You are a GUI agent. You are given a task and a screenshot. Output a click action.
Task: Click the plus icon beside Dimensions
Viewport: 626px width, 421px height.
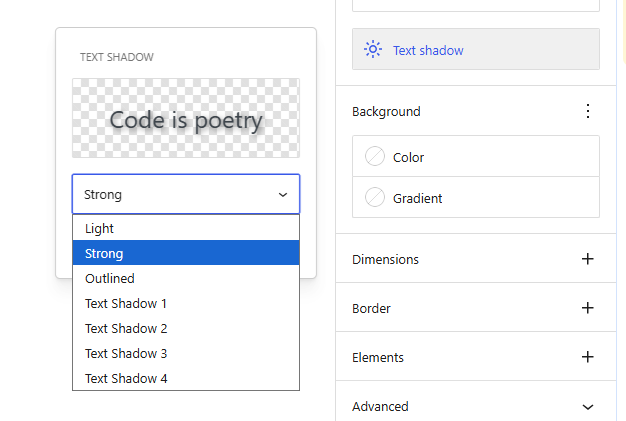[588, 259]
